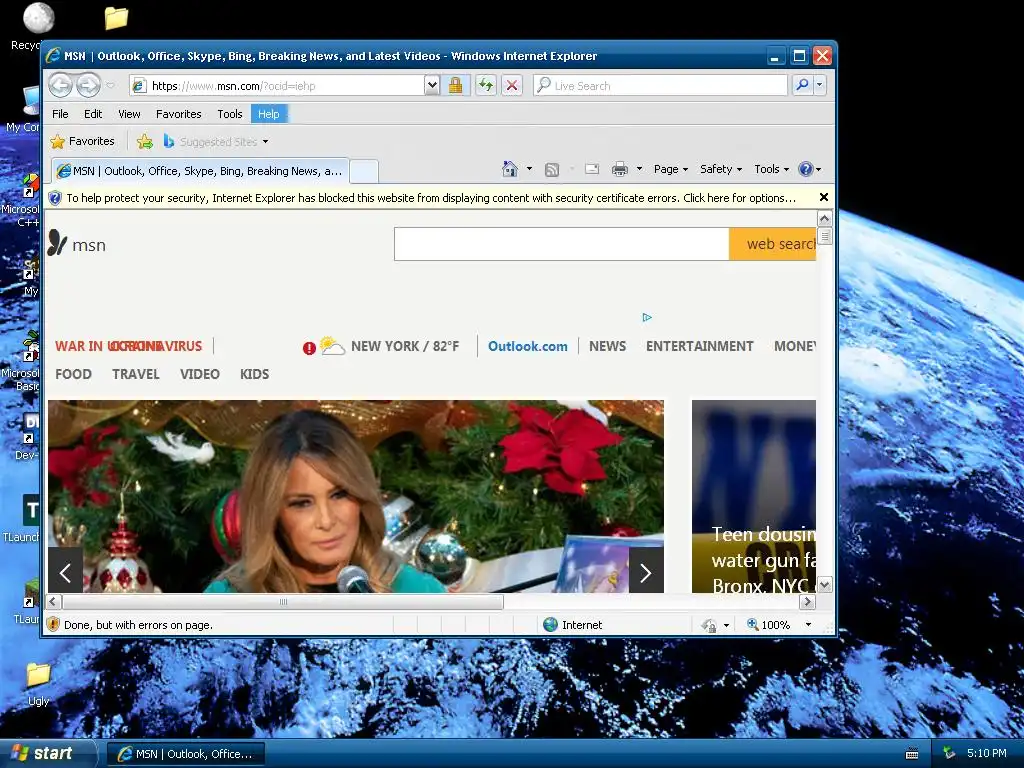The width and height of the screenshot is (1024, 768).
Task: Open the VIDEO section link
Action: pos(199,374)
